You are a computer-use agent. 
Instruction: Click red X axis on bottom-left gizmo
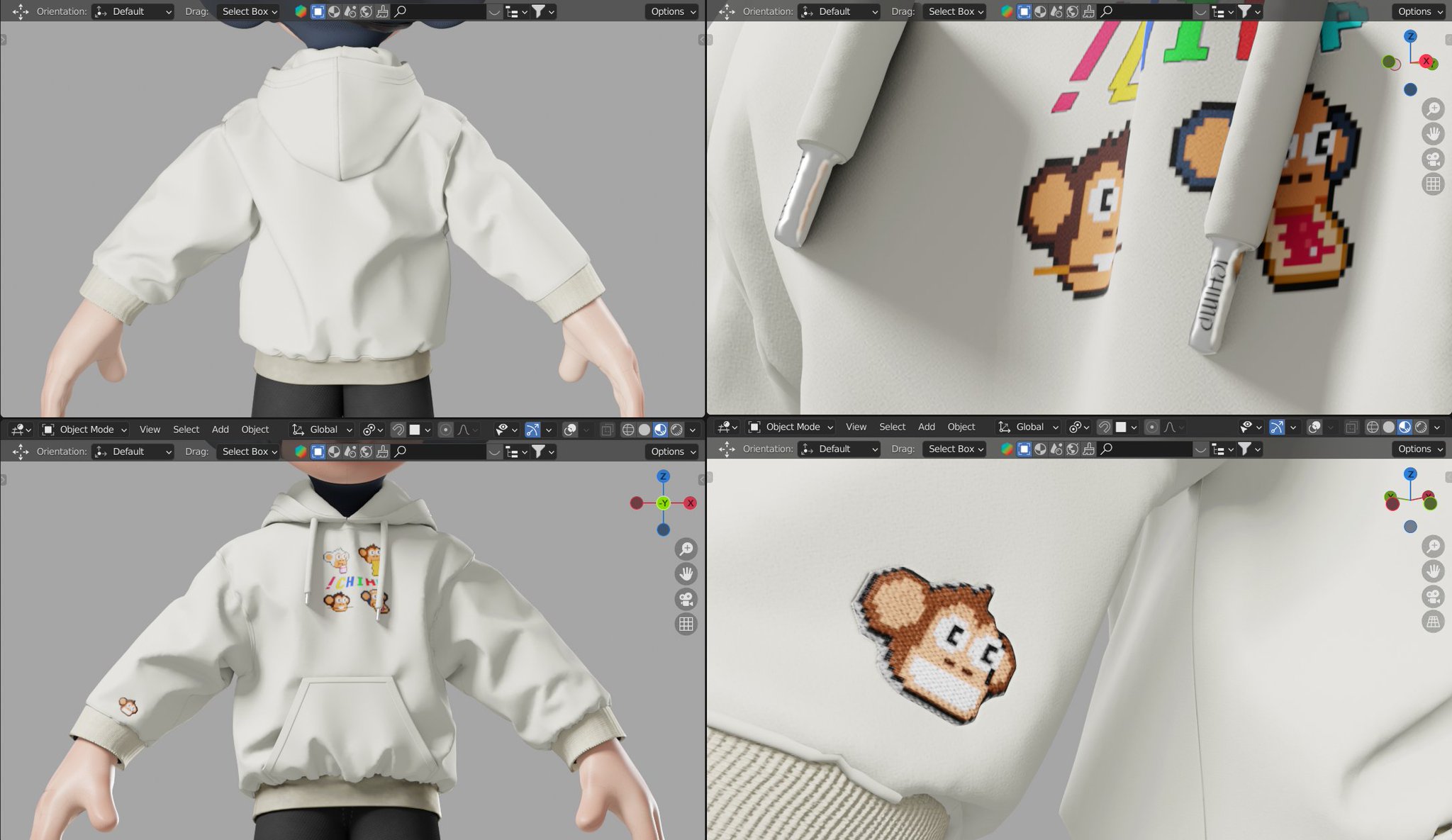click(690, 503)
